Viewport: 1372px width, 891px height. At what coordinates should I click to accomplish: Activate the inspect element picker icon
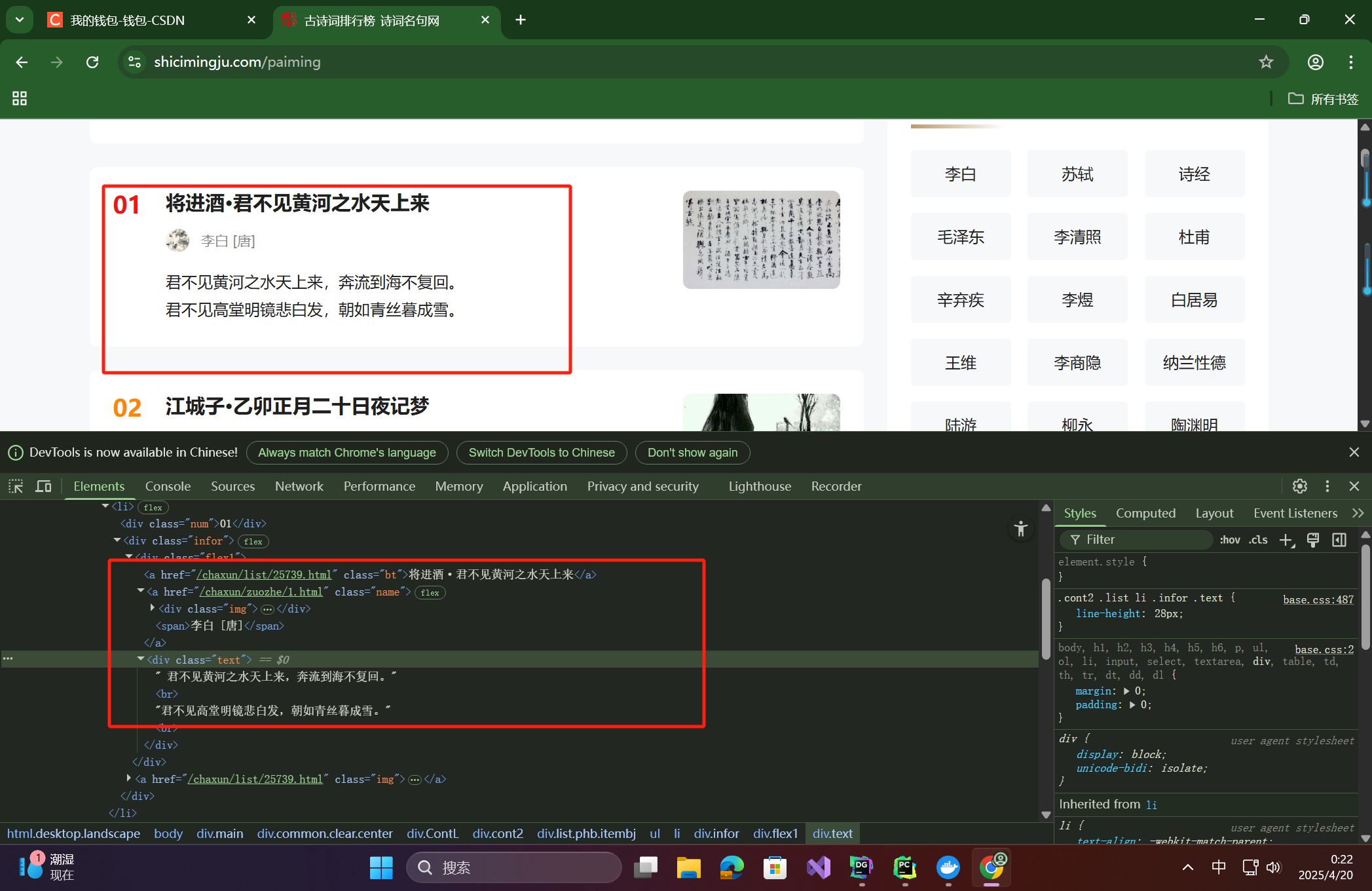16,486
